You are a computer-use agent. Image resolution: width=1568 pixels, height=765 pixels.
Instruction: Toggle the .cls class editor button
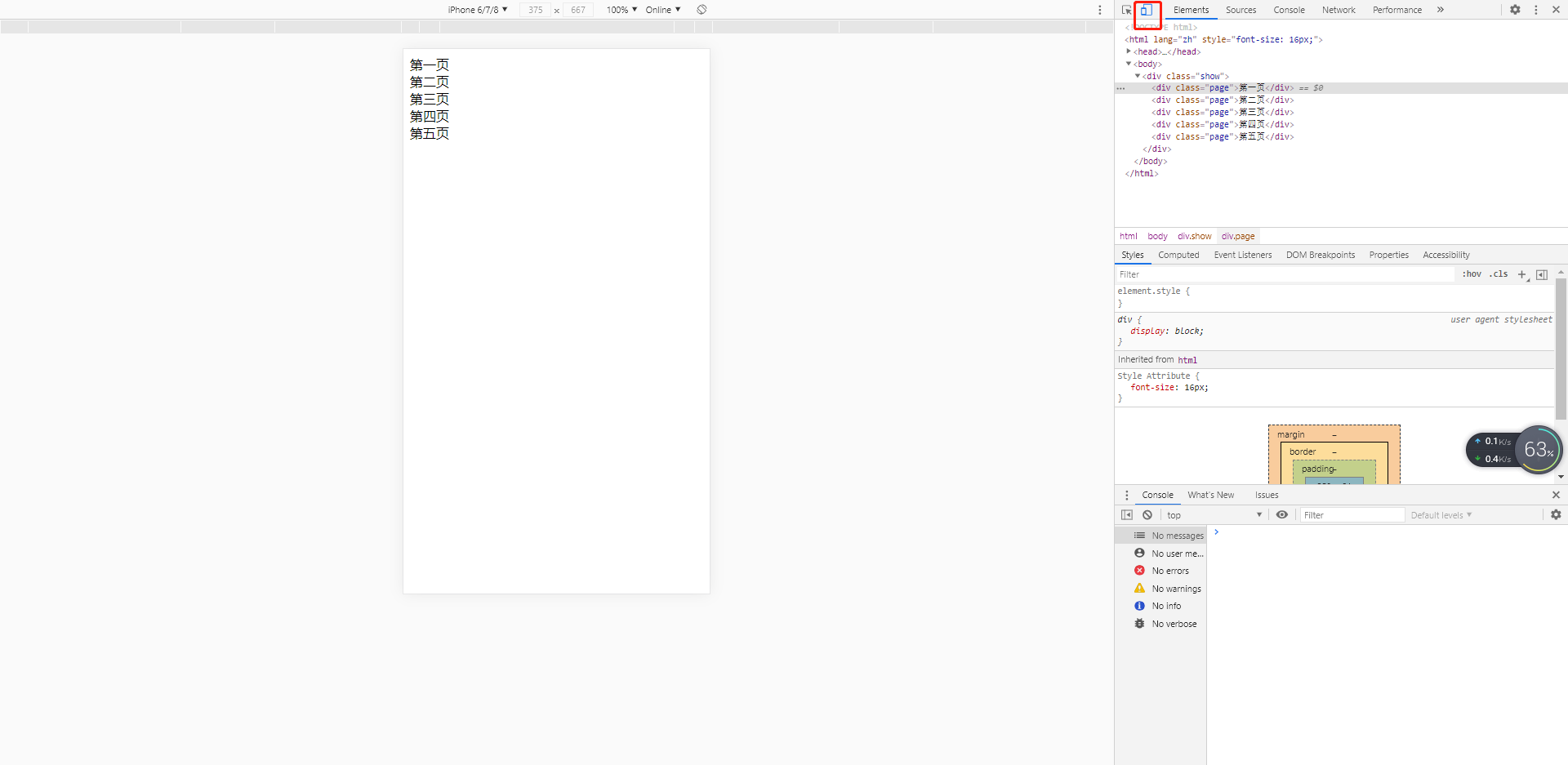pyautogui.click(x=1499, y=274)
